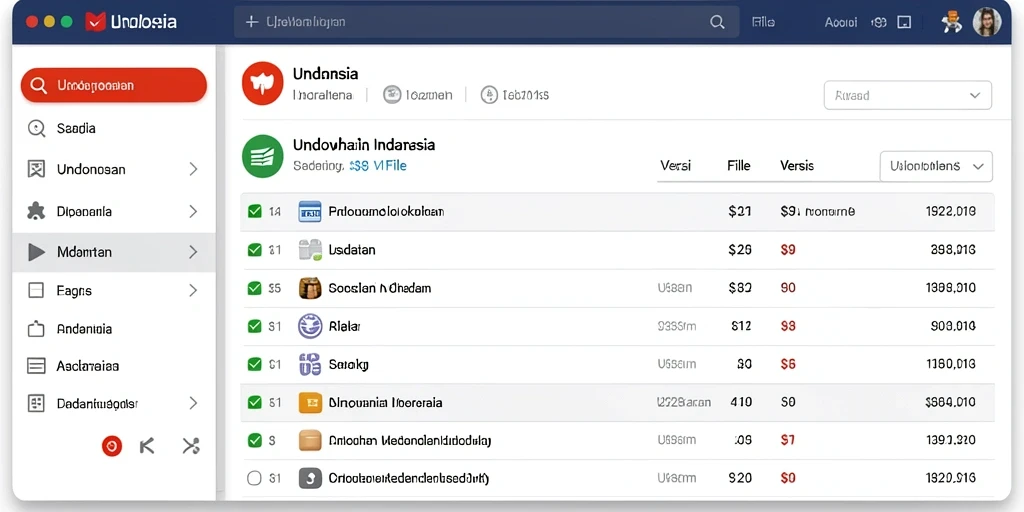Open the Ruraad dropdown at top right
The height and width of the screenshot is (512, 1024).
(x=908, y=95)
